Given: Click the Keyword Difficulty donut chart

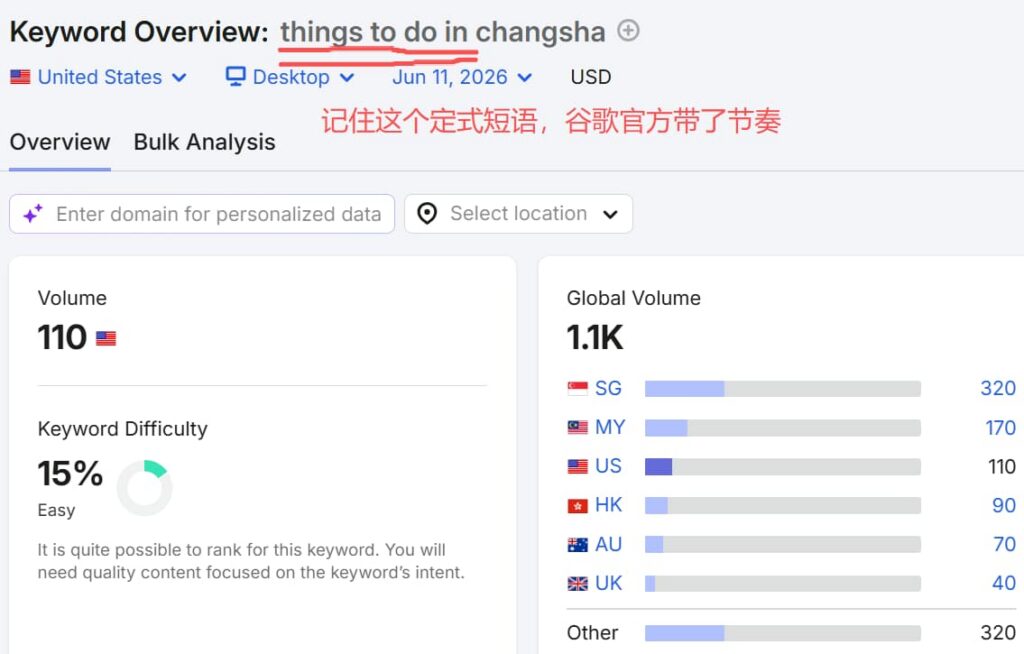Looking at the screenshot, I should pyautogui.click(x=144, y=488).
